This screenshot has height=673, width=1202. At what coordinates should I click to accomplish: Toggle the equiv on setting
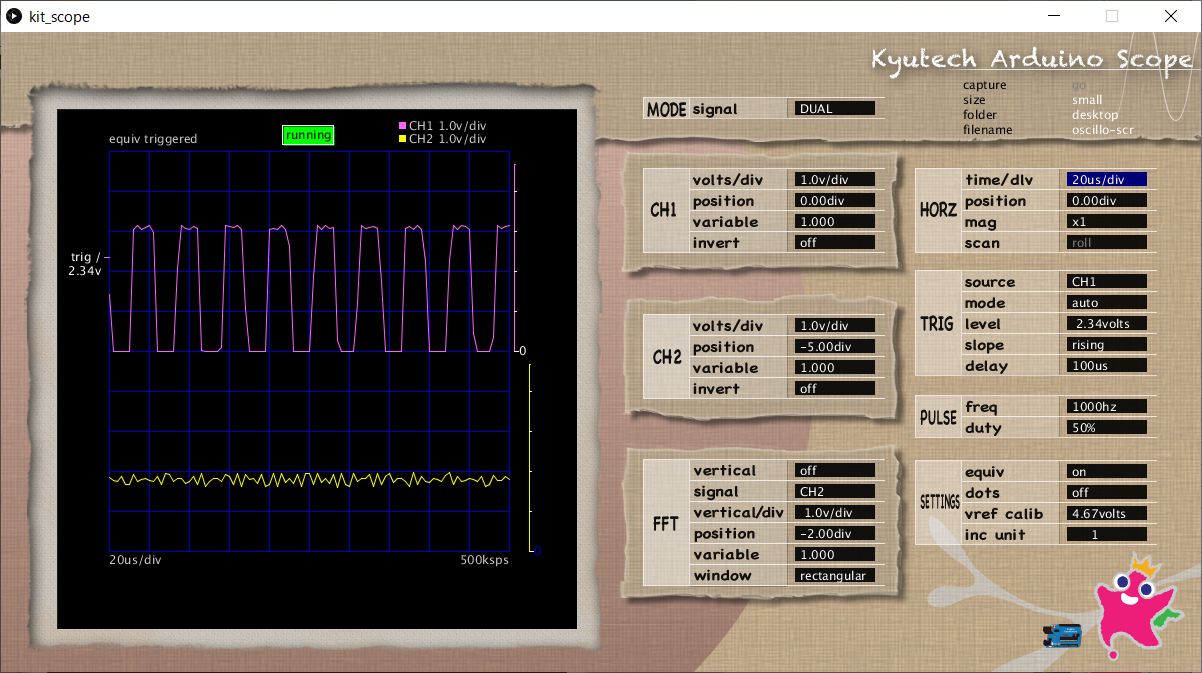coord(1107,471)
